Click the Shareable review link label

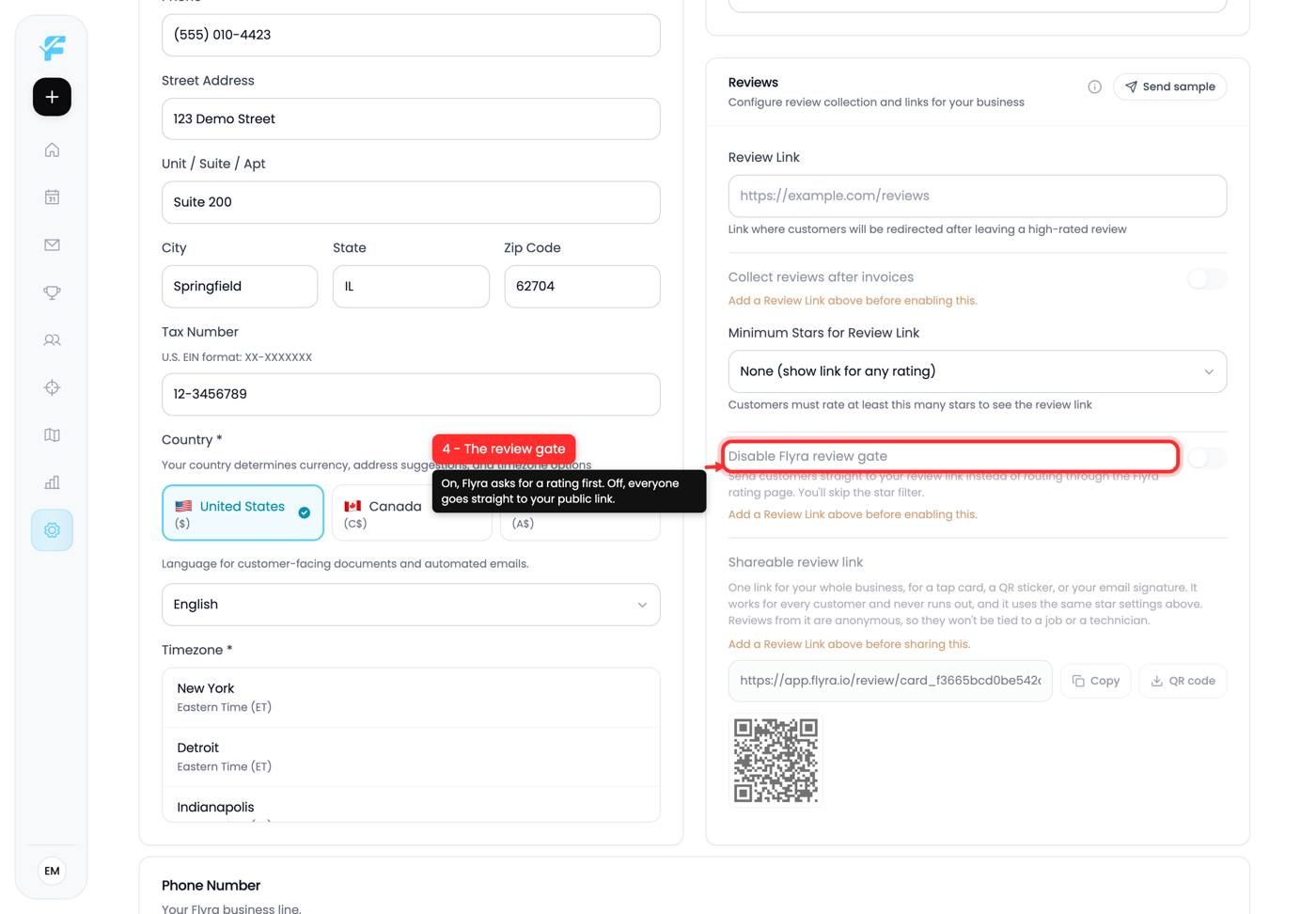795,562
